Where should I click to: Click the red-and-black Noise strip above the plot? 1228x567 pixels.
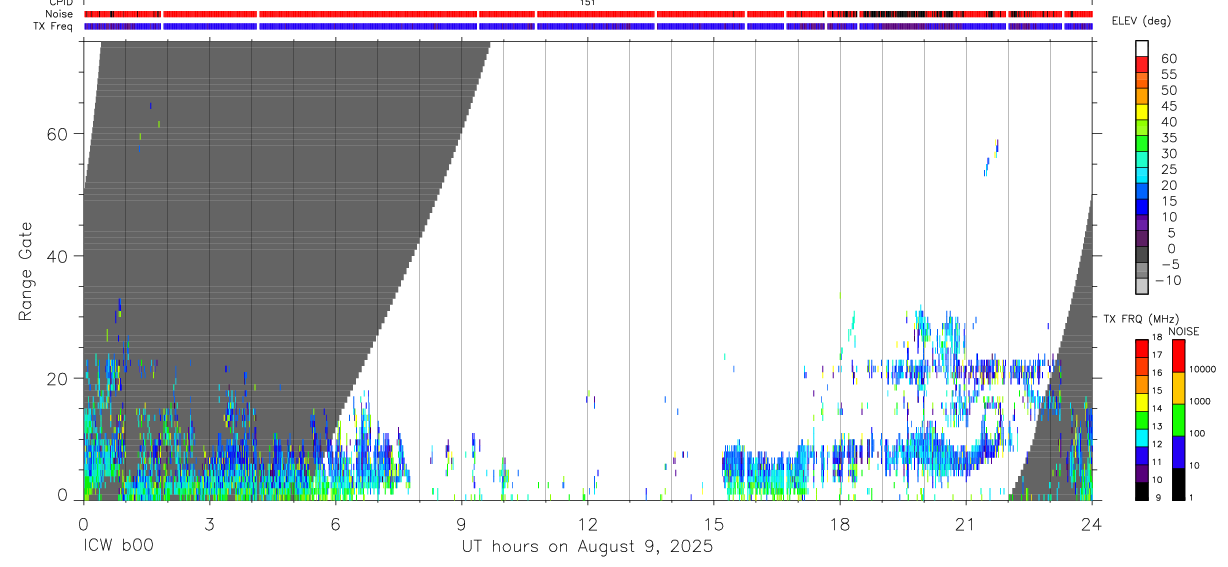click(x=588, y=14)
